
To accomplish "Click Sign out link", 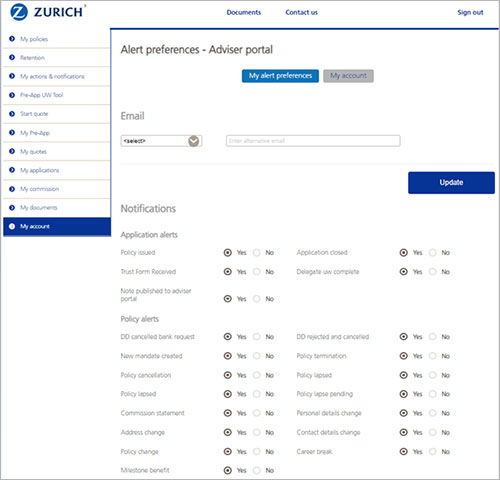I will [470, 12].
